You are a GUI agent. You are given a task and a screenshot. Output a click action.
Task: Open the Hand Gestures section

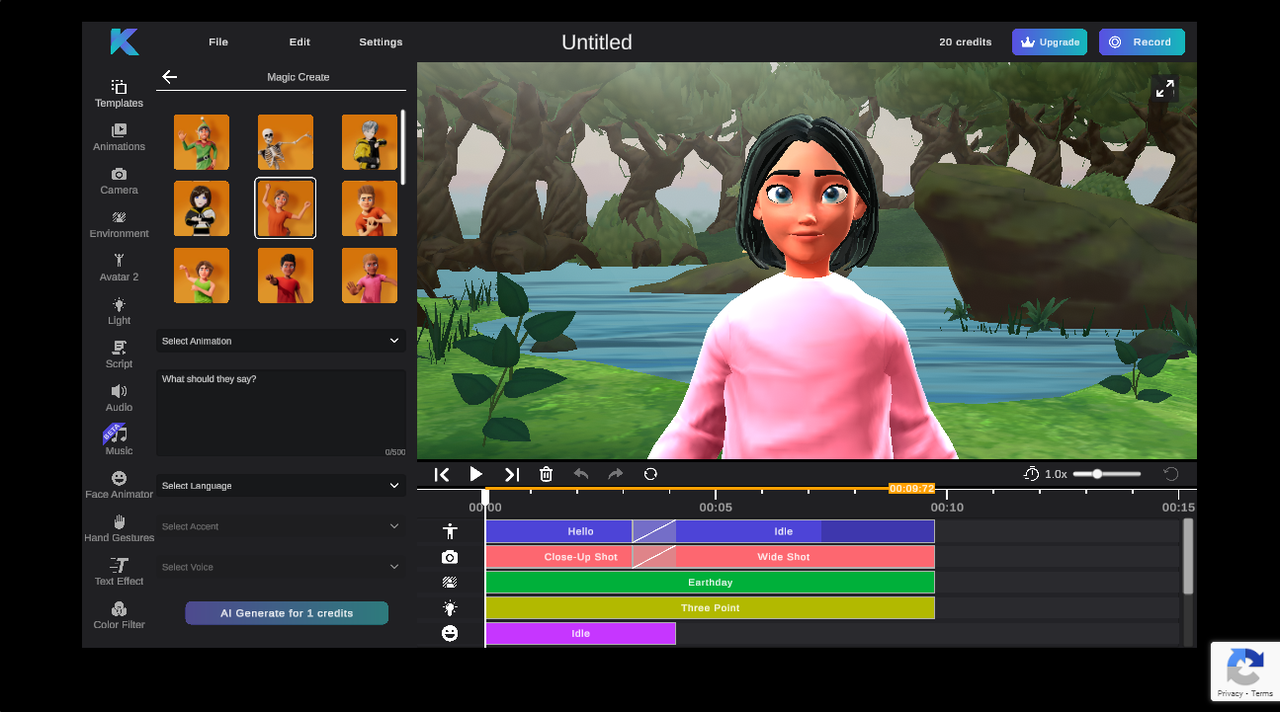click(x=119, y=528)
